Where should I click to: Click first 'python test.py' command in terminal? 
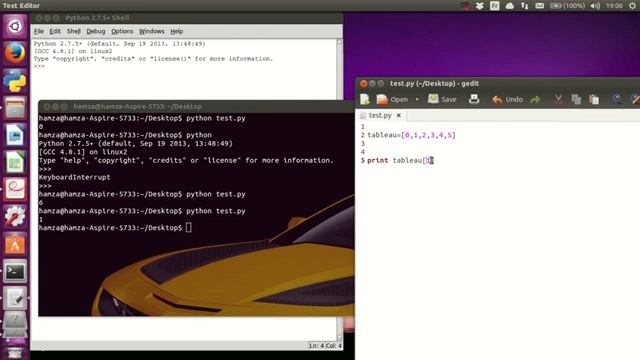click(x=216, y=118)
